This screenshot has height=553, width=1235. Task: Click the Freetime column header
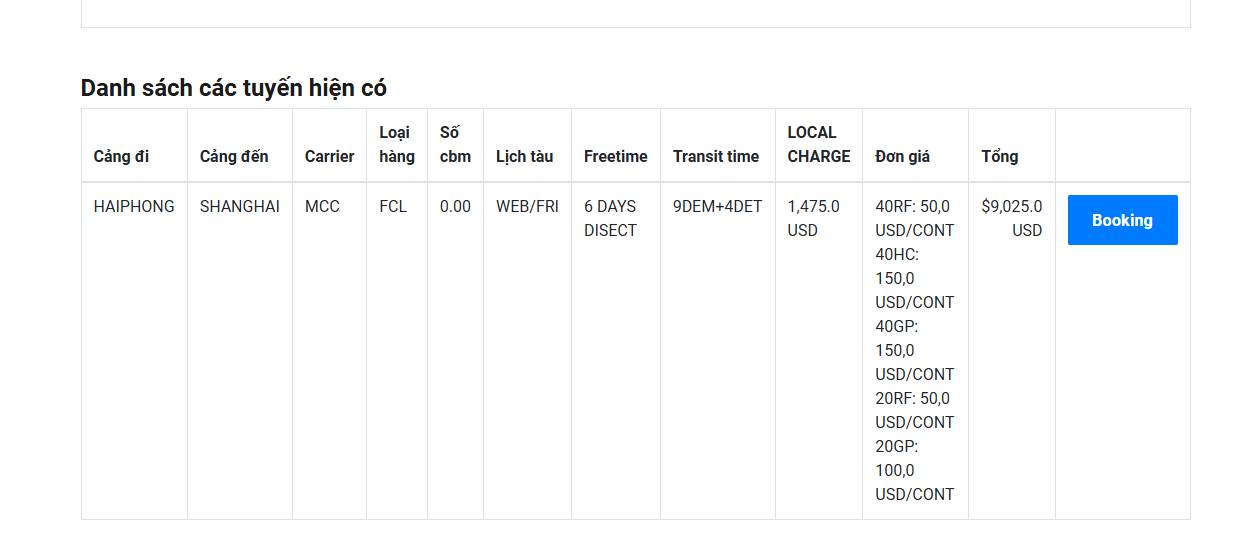click(x=615, y=156)
